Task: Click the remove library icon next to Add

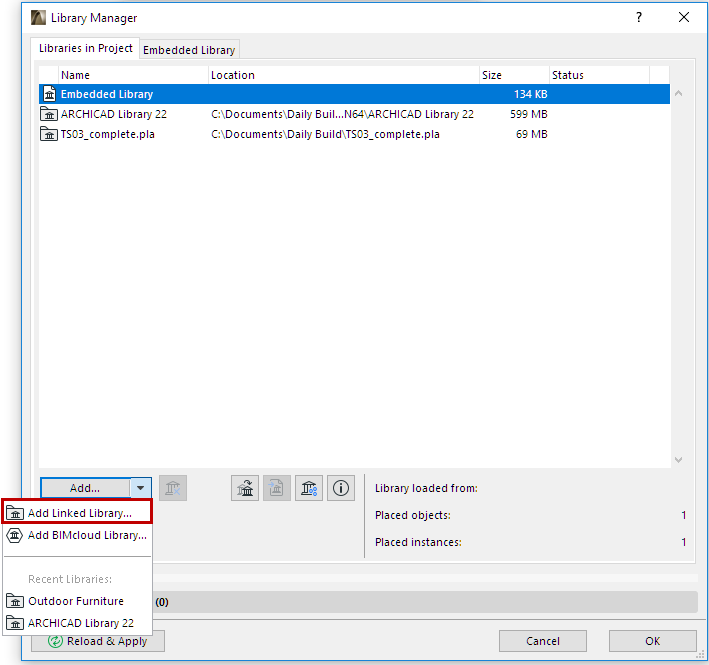Action: 173,488
